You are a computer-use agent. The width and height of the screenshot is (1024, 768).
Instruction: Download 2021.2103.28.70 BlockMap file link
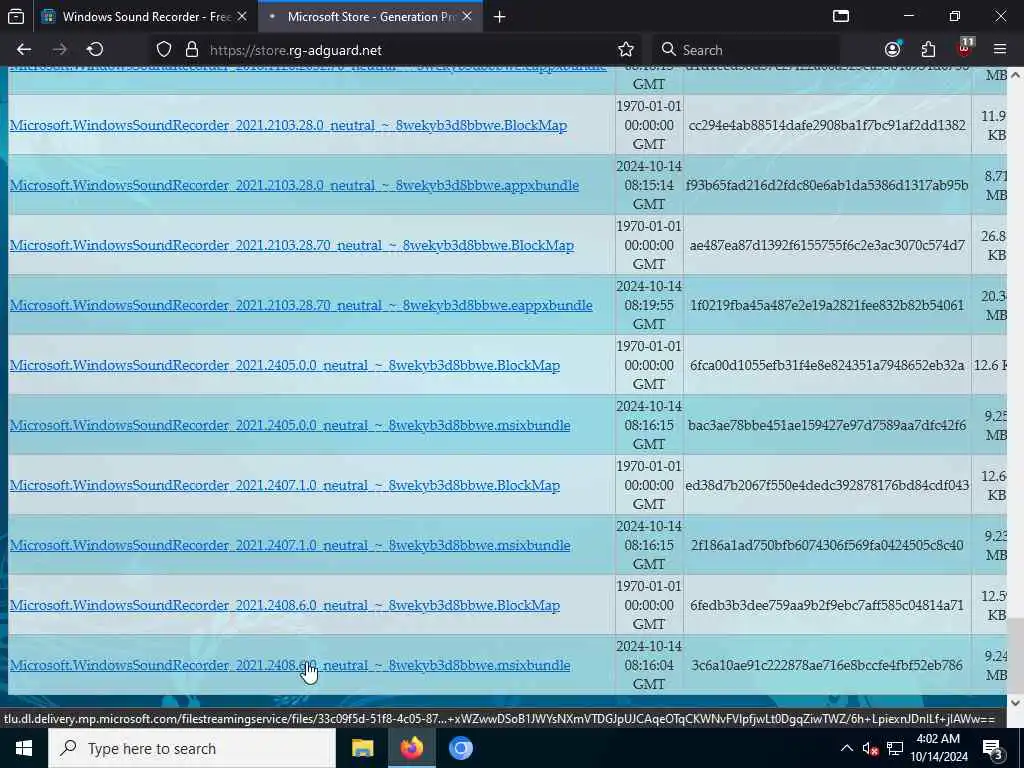(x=292, y=246)
